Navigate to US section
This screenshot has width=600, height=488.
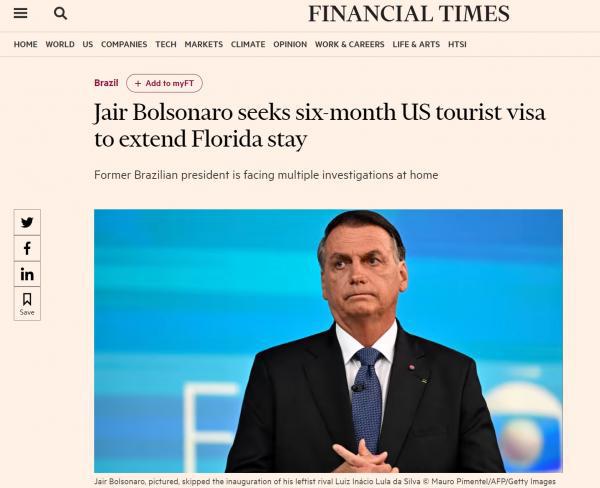88,45
